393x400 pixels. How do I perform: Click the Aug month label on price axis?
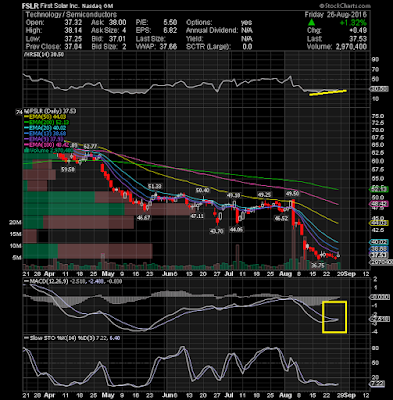[286, 274]
